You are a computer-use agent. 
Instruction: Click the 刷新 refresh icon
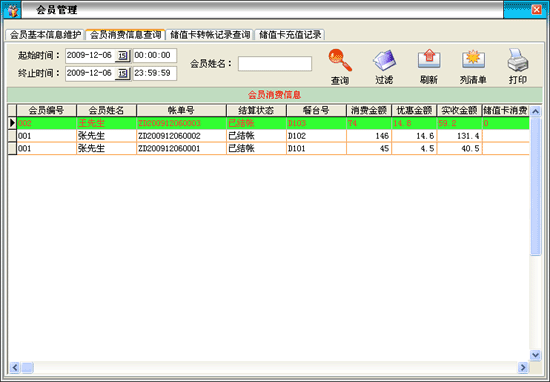[429, 59]
